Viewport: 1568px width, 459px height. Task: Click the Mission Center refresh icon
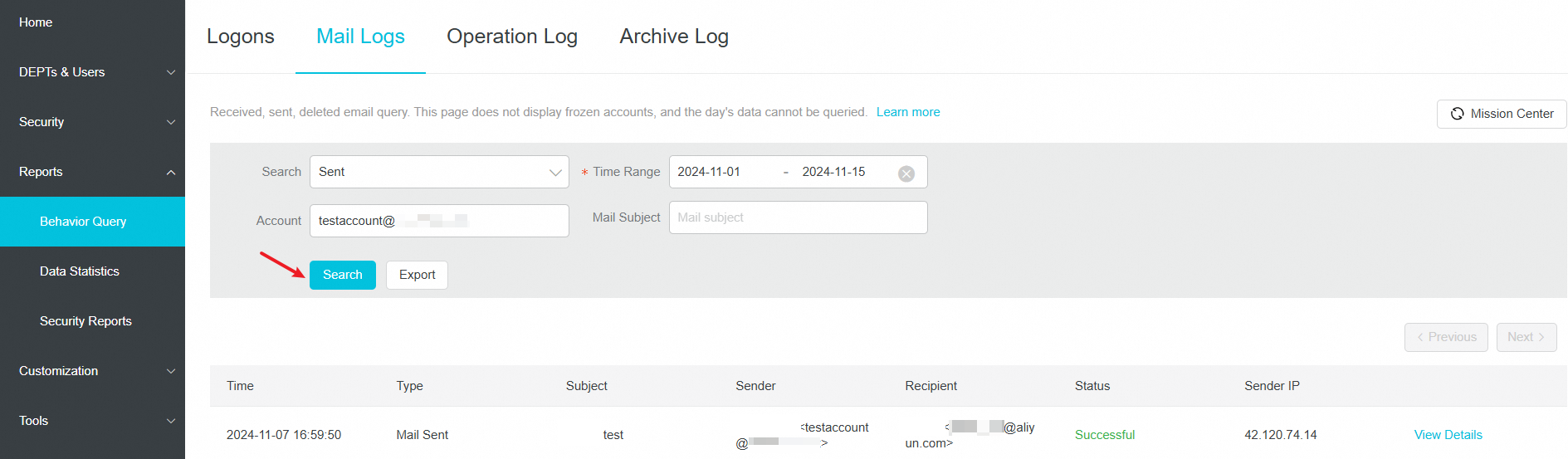pos(1457,114)
